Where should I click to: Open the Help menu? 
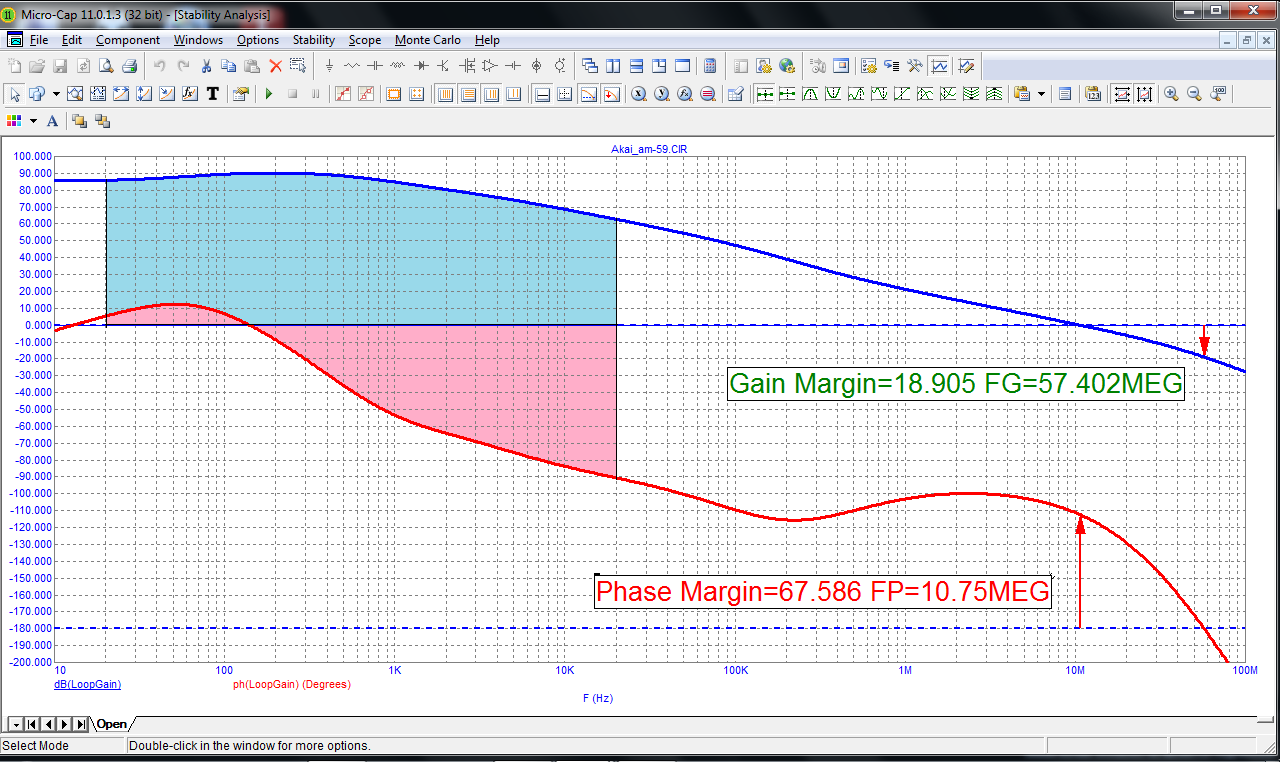(488, 40)
